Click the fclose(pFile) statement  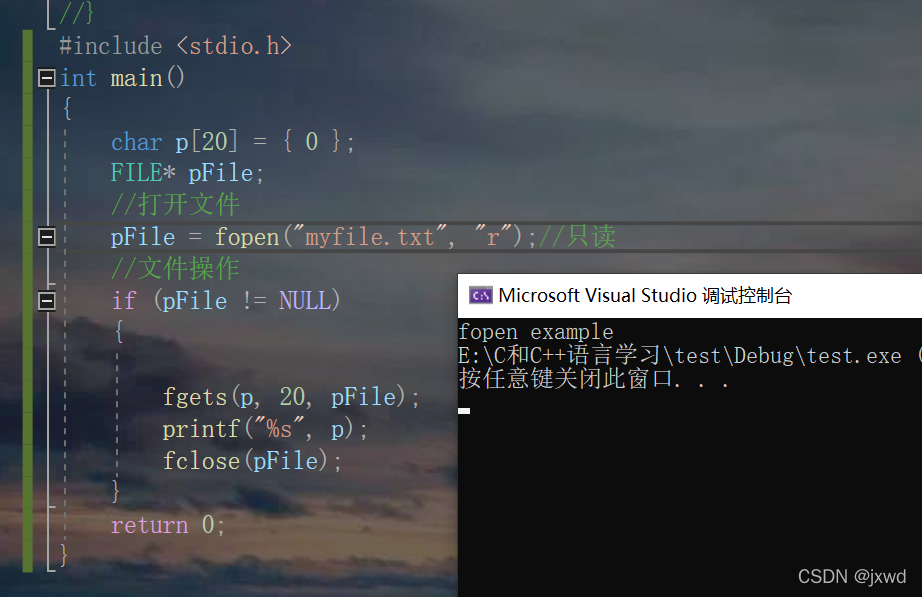(252, 461)
